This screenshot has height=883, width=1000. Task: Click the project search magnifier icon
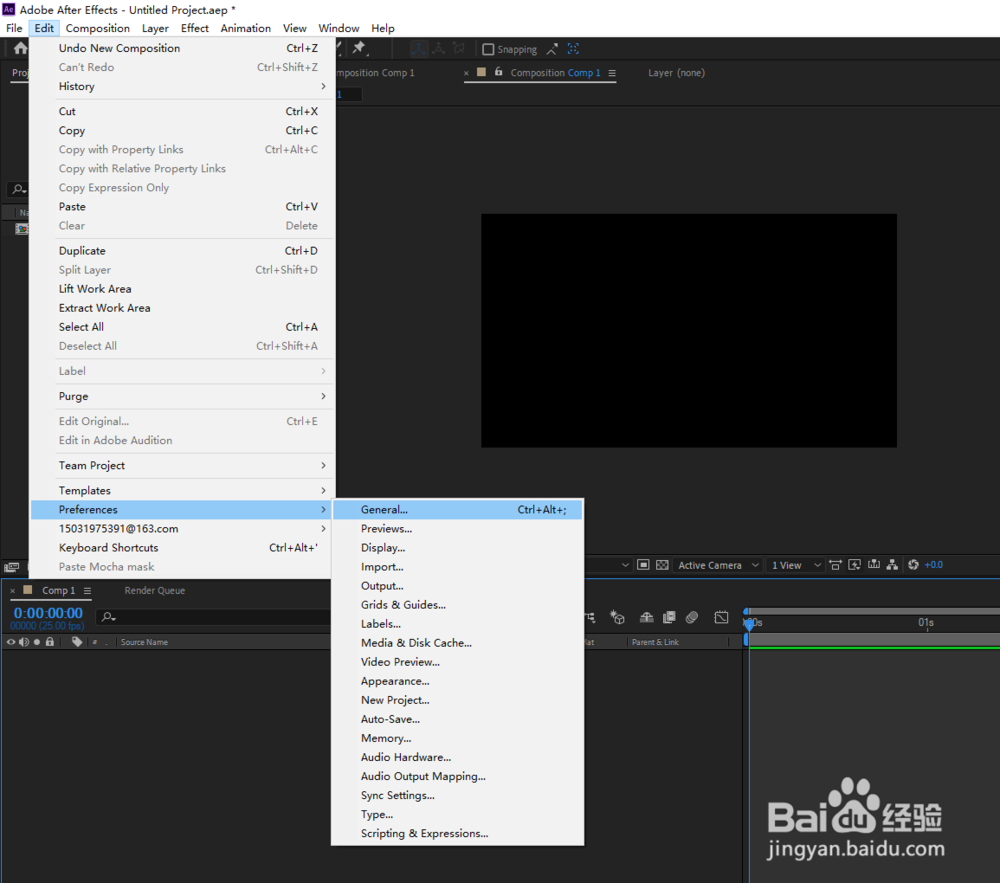[18, 189]
